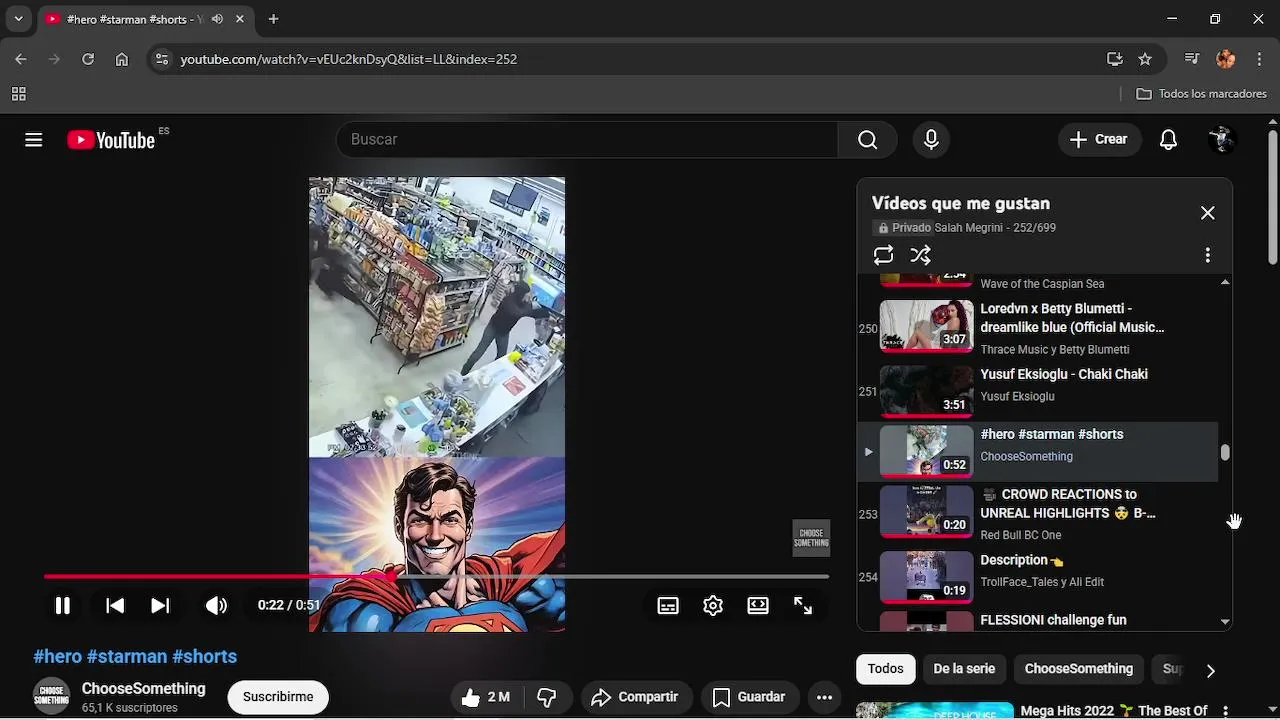The width and height of the screenshot is (1280, 720).
Task: Skip to the previous video
Action: 115,605
